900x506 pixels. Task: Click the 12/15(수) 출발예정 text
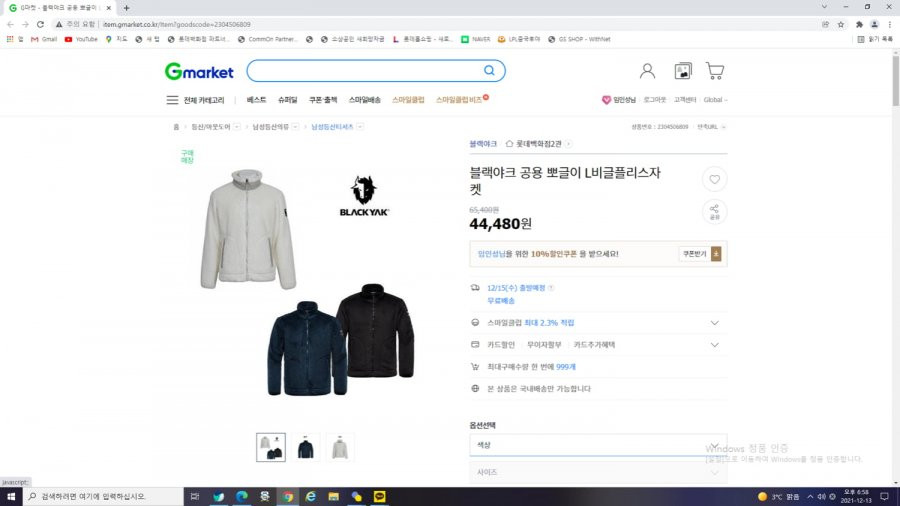coord(516,288)
